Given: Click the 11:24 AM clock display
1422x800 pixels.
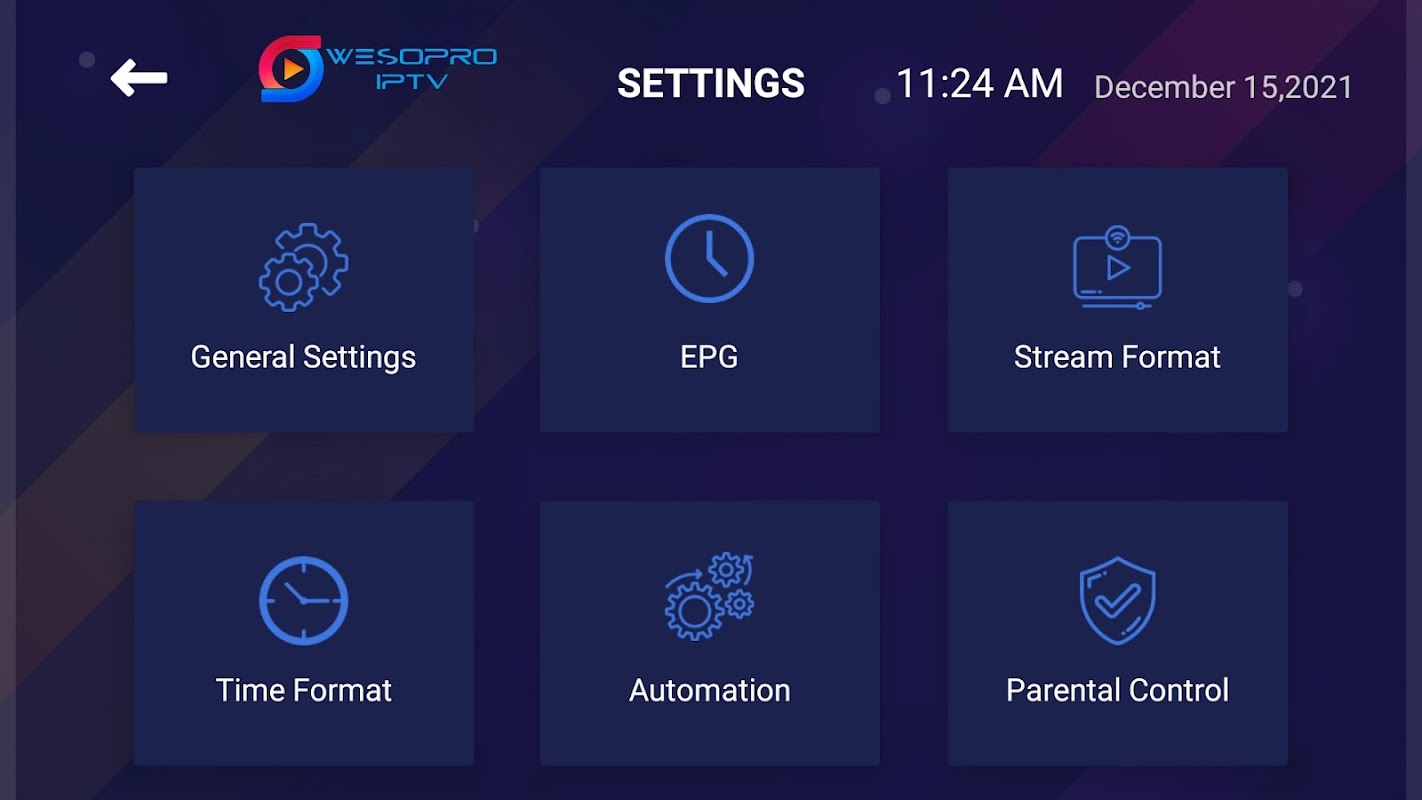Looking at the screenshot, I should 979,84.
